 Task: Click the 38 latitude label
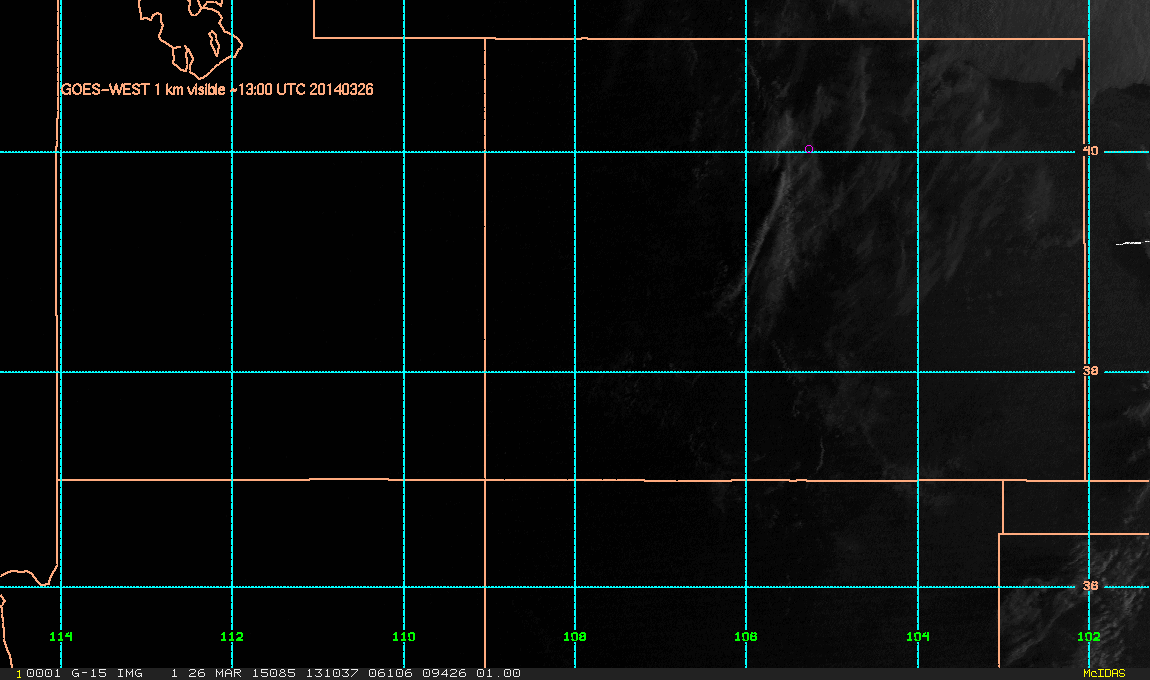tap(1091, 371)
